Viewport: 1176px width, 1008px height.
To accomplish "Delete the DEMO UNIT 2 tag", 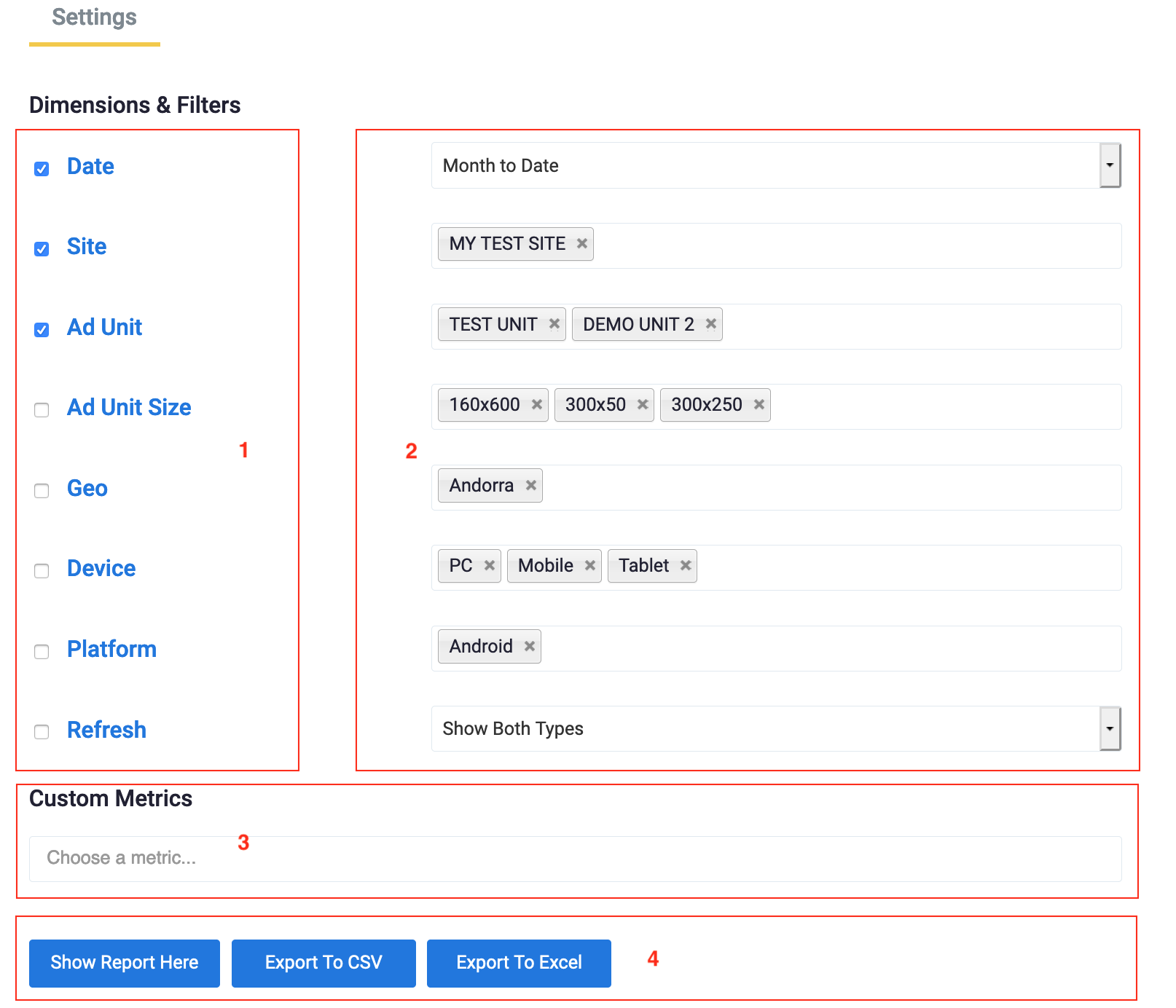I will pyautogui.click(x=710, y=324).
